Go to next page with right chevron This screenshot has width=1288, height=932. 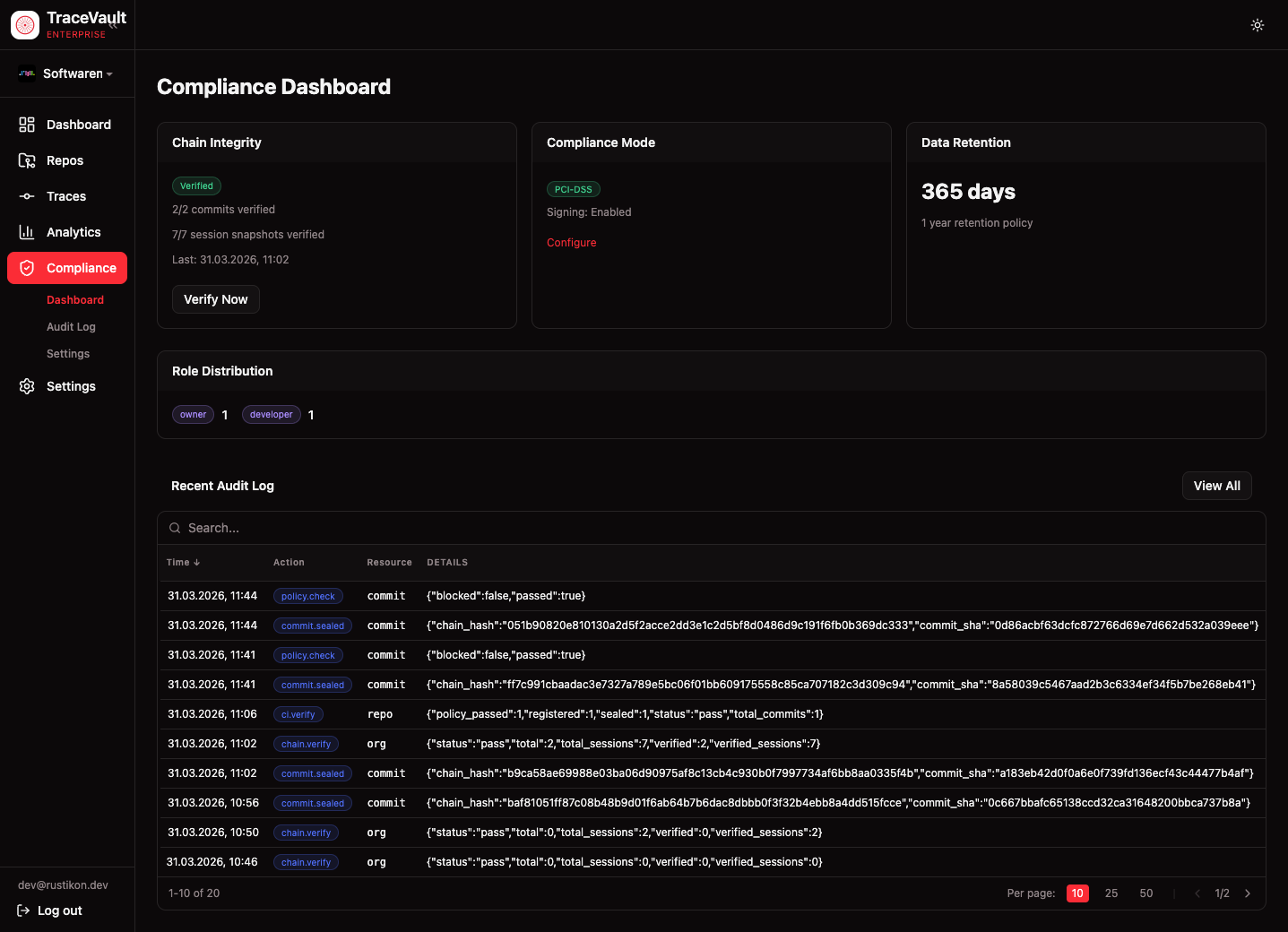[1248, 893]
